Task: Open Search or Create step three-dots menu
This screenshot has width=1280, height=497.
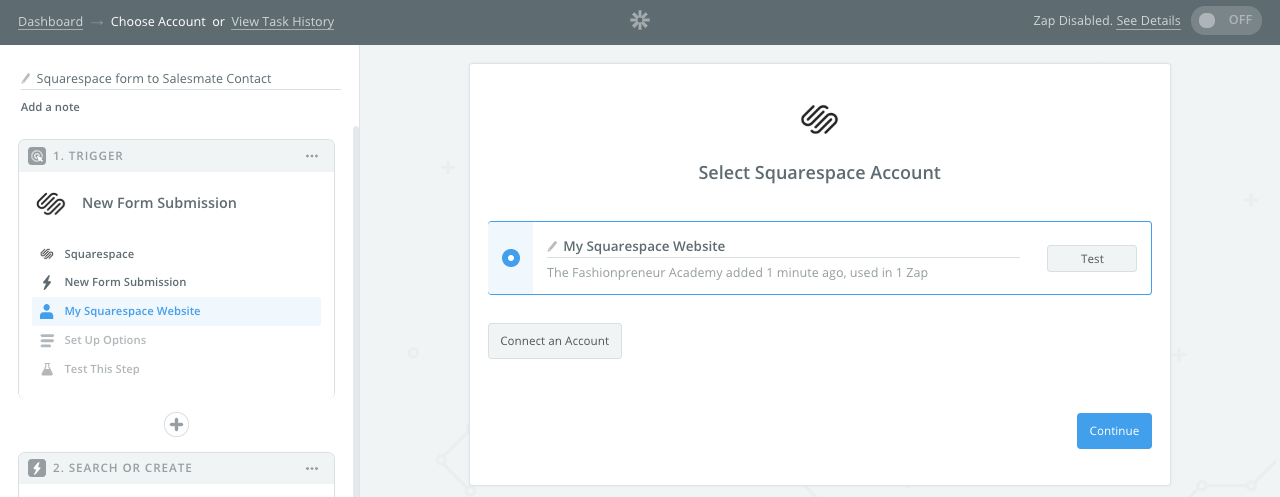Action: (x=312, y=468)
